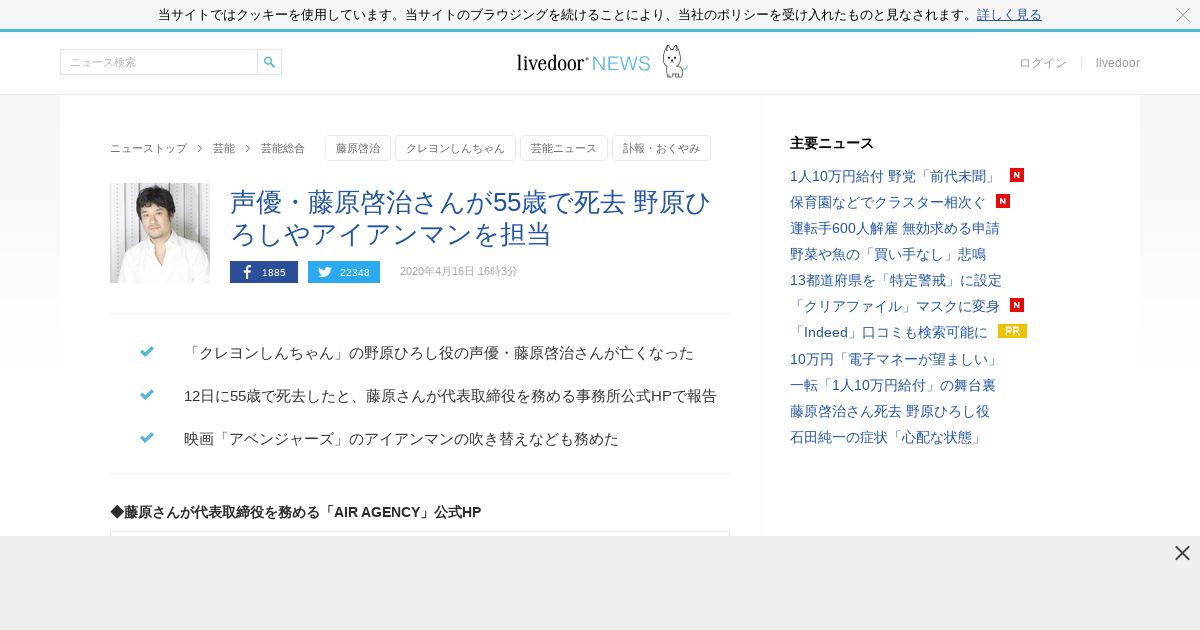Open headline 石田純一の症状「心配な状態」
Viewport: 1200px width, 630px height.
coord(888,437)
